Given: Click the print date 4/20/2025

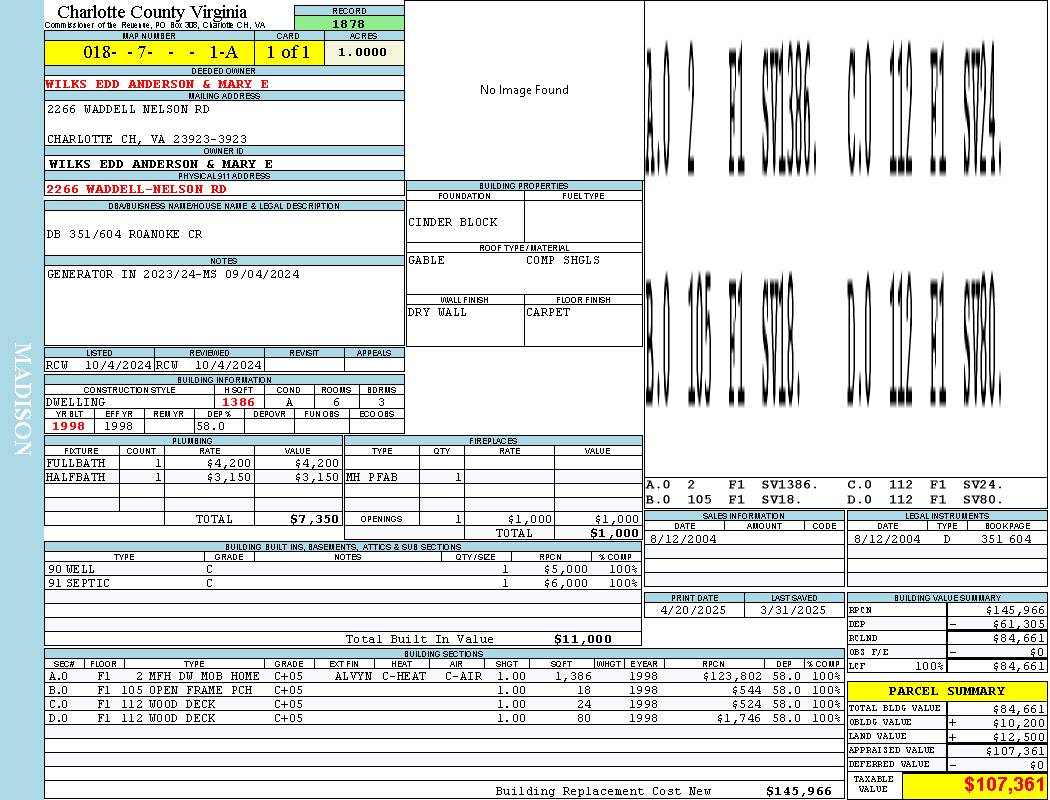Looking at the screenshot, I should pos(693,611).
